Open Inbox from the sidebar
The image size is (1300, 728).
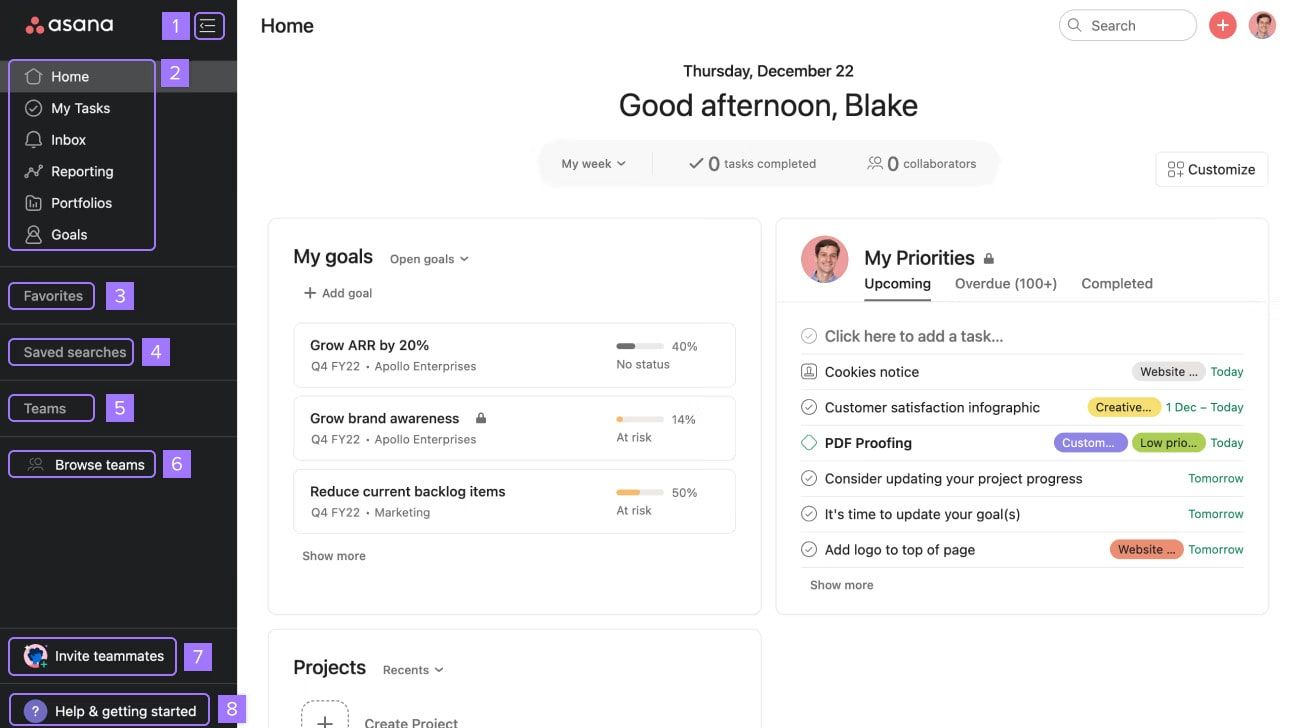(68, 139)
